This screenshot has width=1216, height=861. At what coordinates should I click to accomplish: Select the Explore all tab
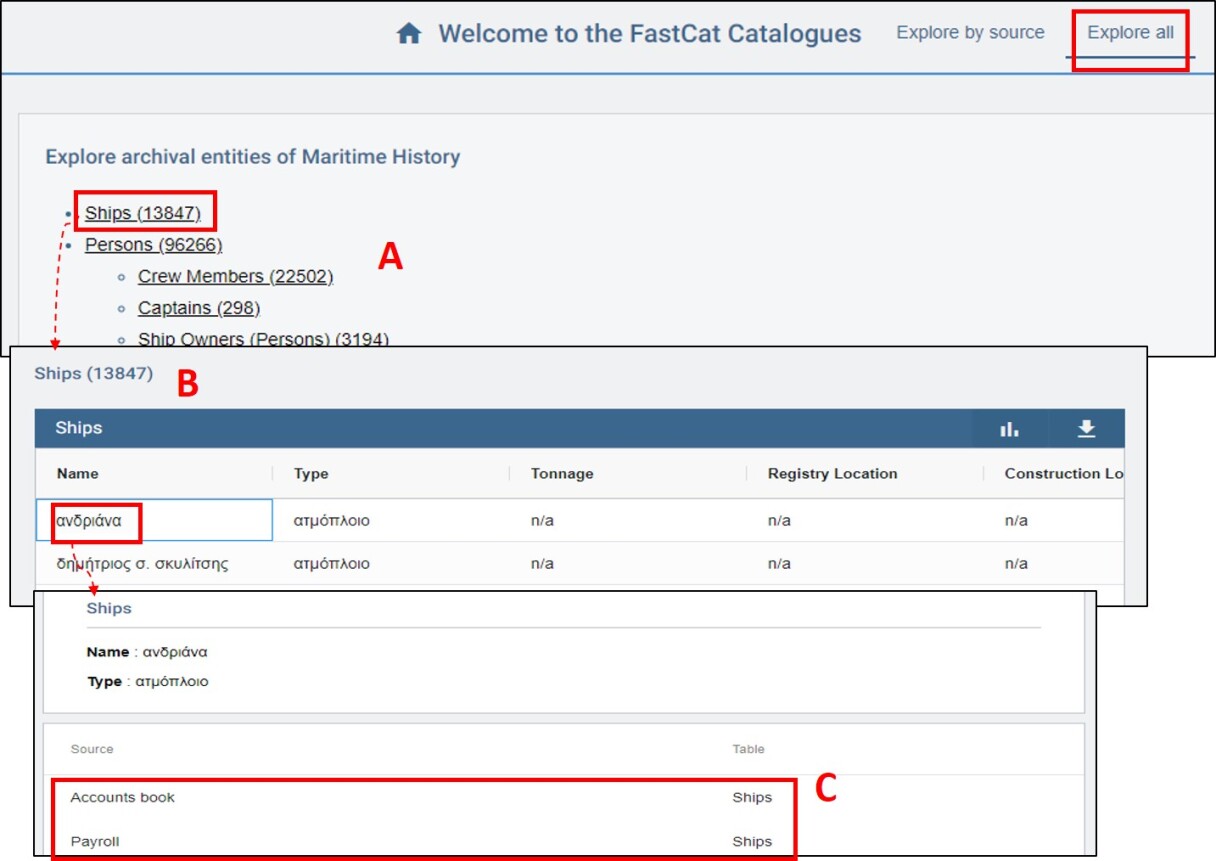click(x=1130, y=33)
